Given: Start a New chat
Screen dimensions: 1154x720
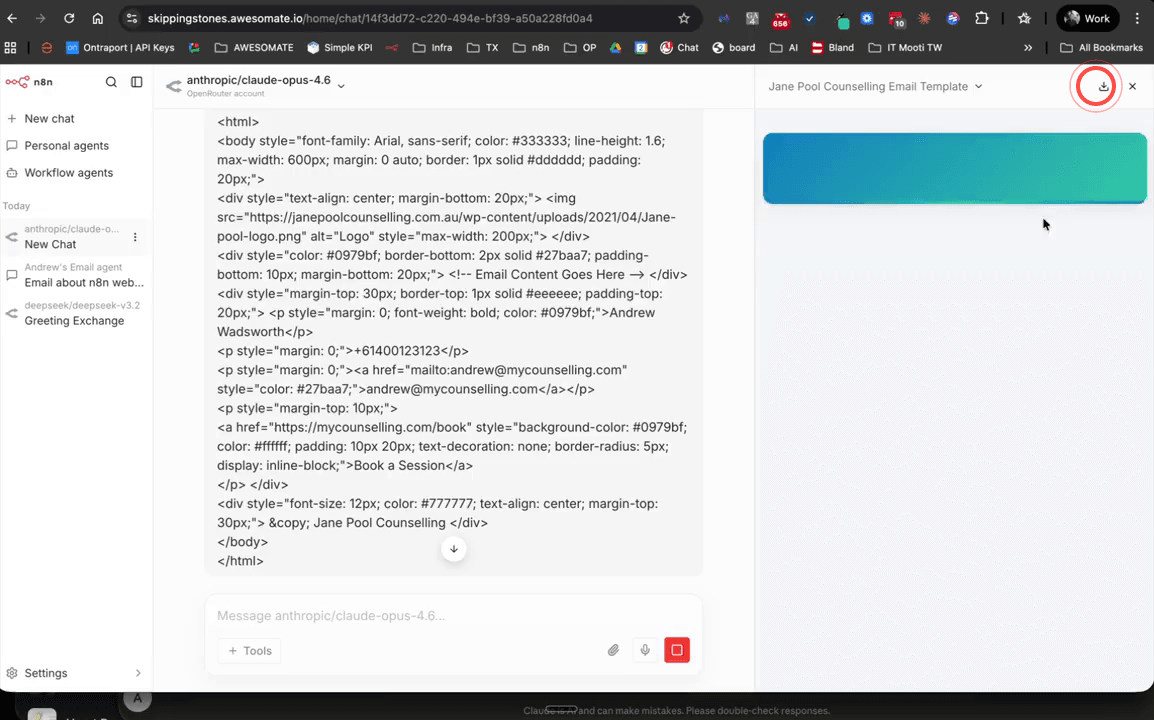Looking at the screenshot, I should [50, 118].
